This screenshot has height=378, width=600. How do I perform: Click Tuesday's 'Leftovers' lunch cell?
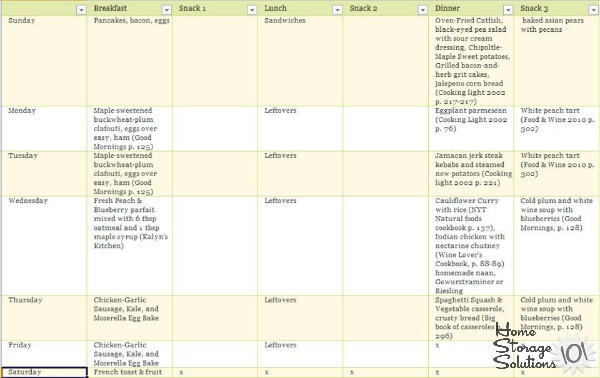pos(300,174)
